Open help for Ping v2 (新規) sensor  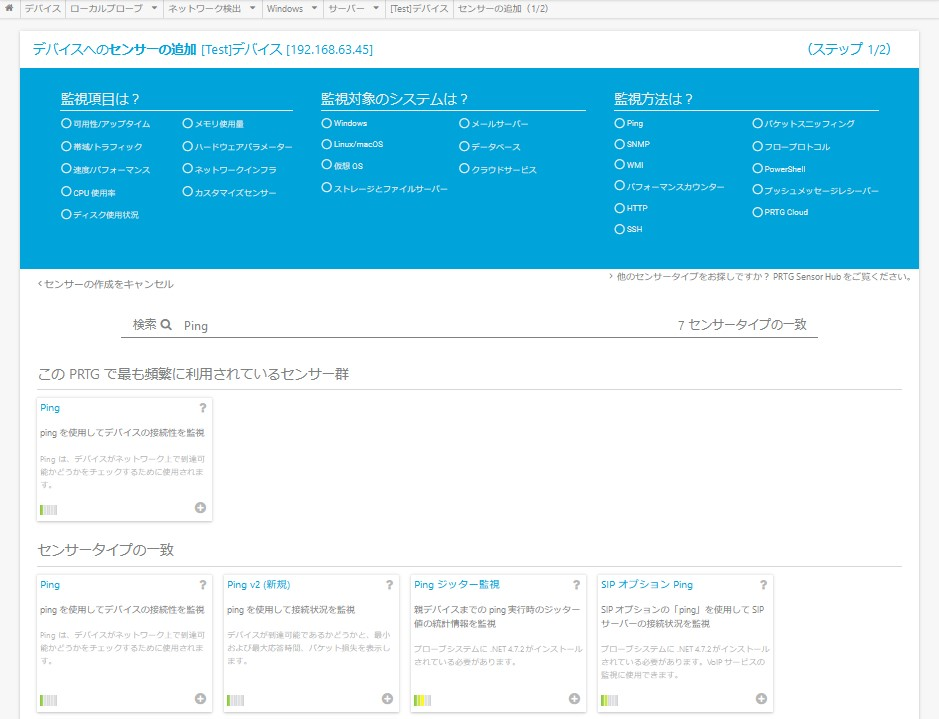(389, 585)
